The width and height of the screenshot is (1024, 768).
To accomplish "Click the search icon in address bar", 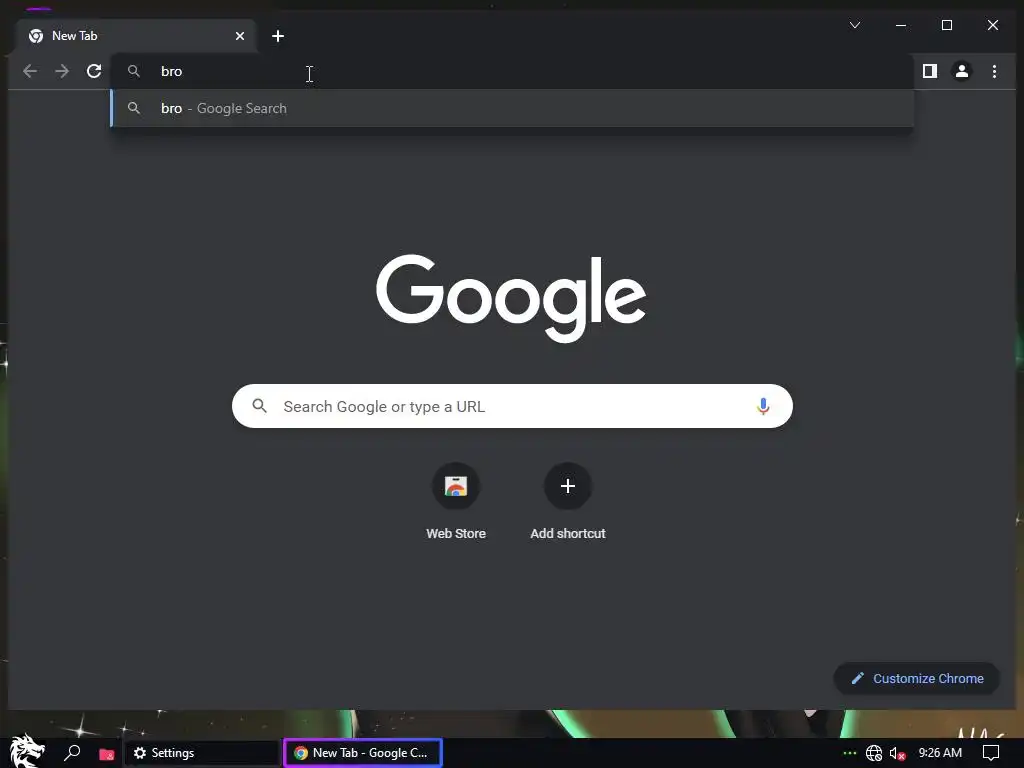I will [134, 71].
